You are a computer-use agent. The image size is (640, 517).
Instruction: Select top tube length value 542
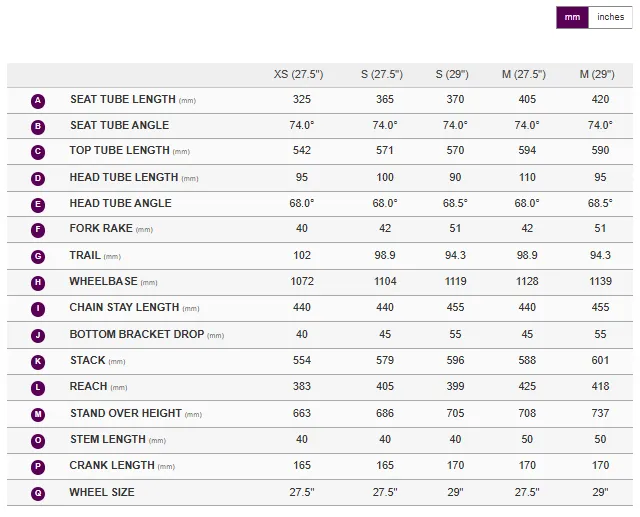click(302, 150)
